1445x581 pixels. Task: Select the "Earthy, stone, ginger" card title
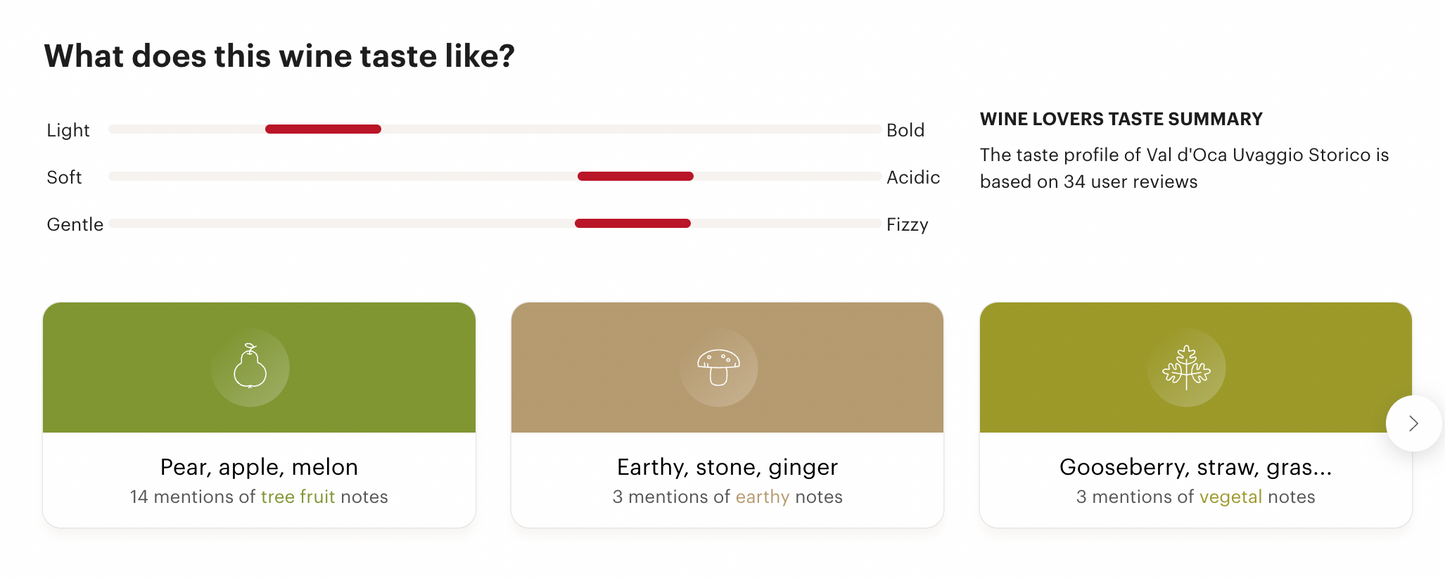[727, 467]
